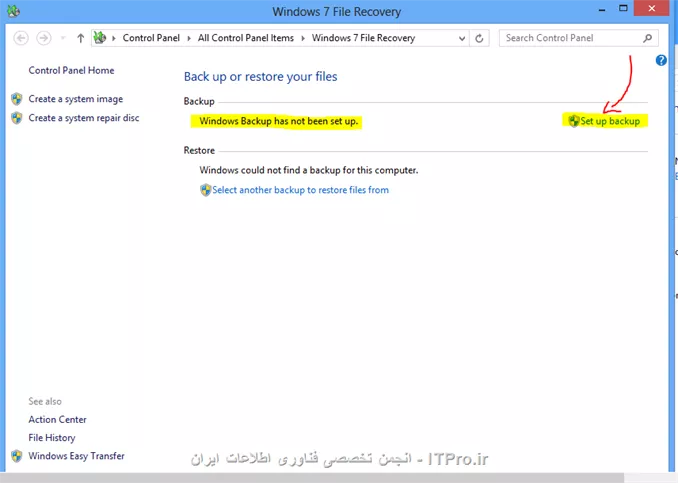The width and height of the screenshot is (678, 483).
Task: Click Select another backup to restore files from
Action: click(300, 190)
